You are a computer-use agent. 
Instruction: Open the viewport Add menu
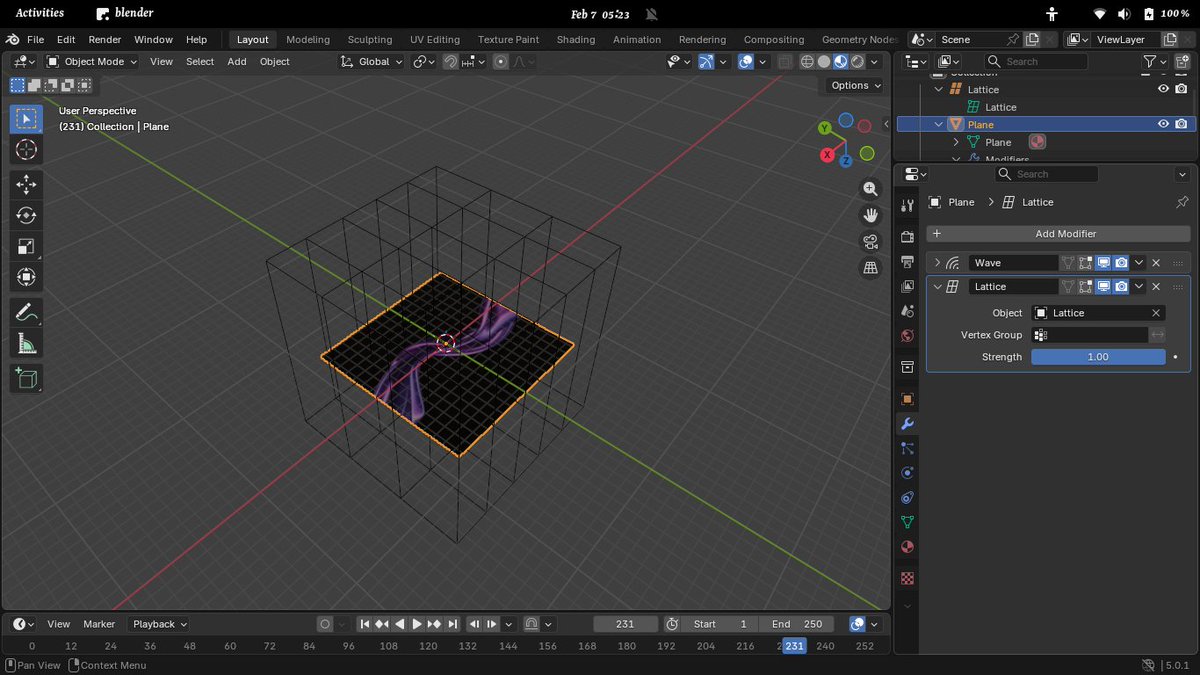(237, 62)
